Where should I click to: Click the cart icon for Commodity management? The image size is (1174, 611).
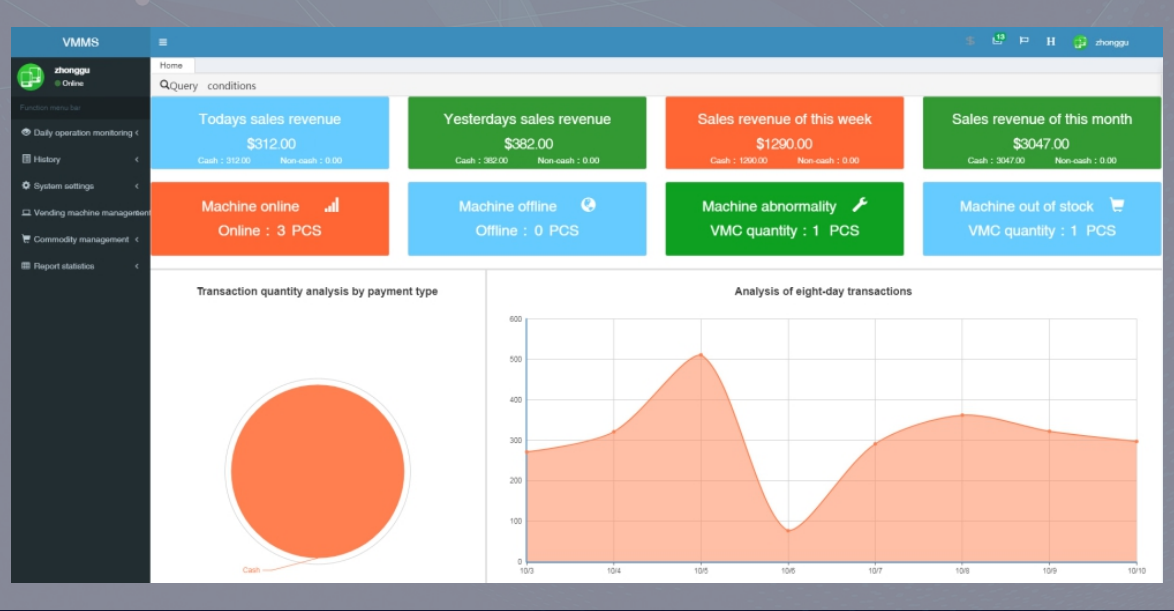click(26, 239)
